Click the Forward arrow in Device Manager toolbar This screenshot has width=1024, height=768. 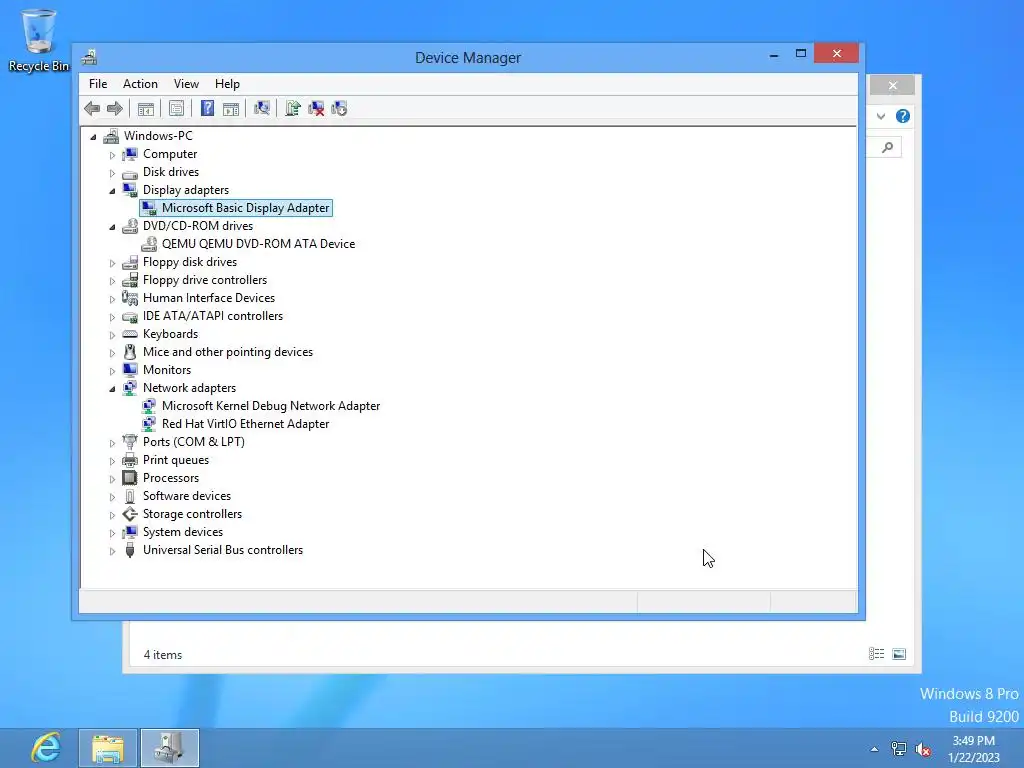(x=115, y=108)
